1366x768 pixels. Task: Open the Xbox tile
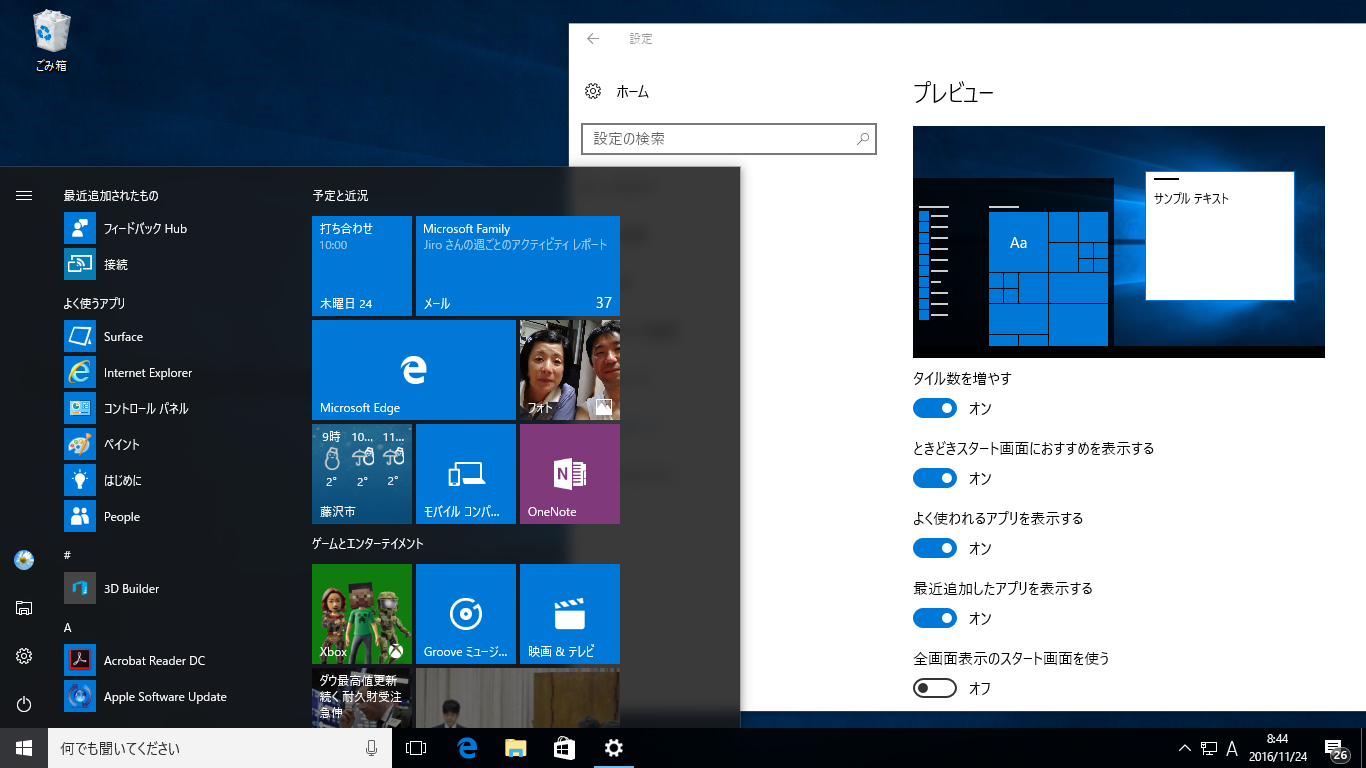[362, 614]
